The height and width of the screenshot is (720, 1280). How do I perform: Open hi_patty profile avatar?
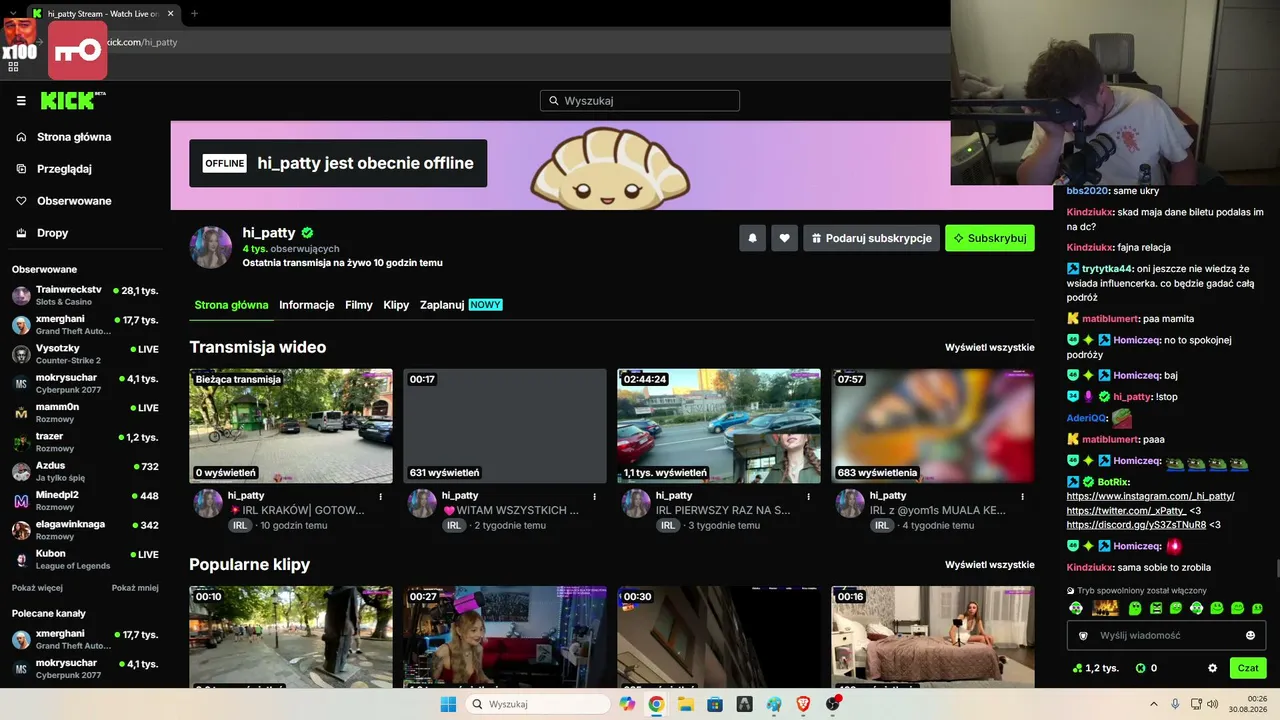pos(211,246)
